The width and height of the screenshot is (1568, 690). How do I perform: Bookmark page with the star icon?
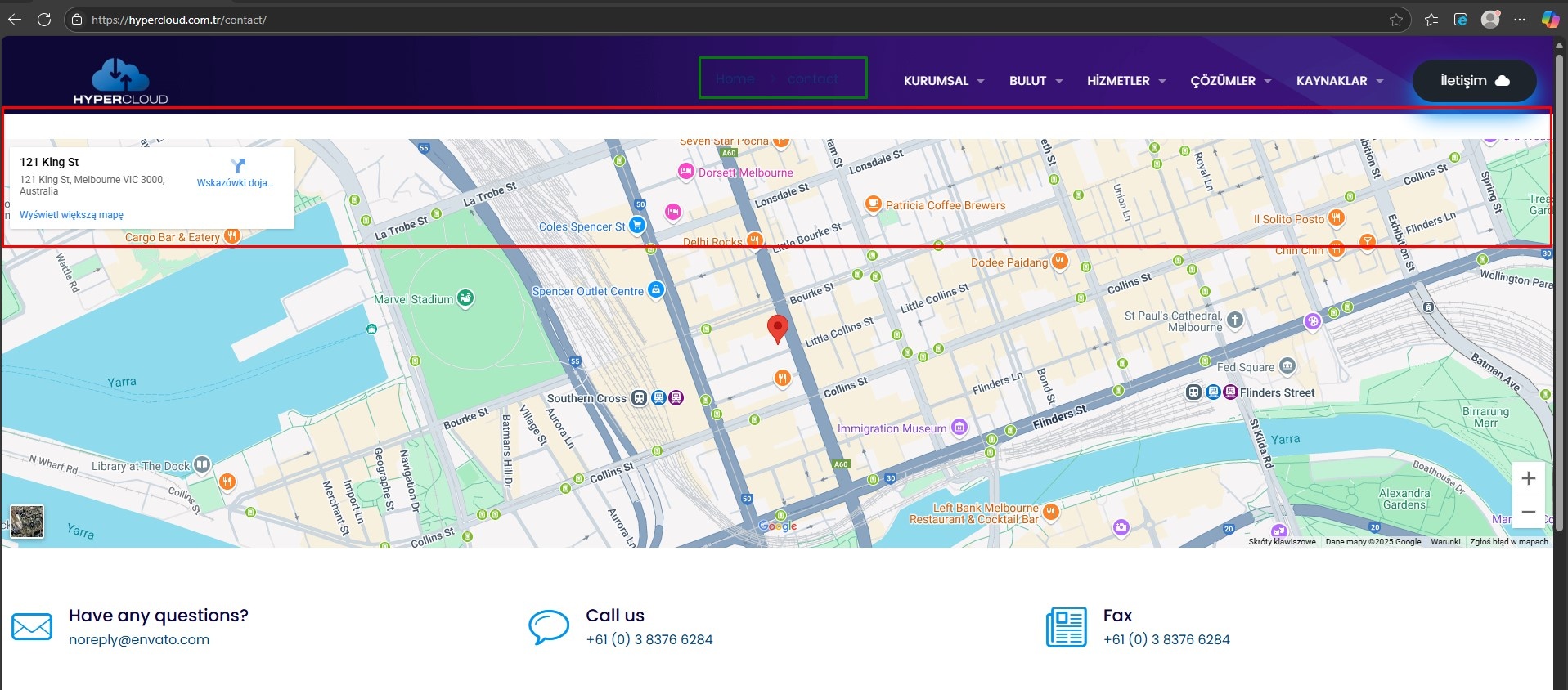(1396, 20)
